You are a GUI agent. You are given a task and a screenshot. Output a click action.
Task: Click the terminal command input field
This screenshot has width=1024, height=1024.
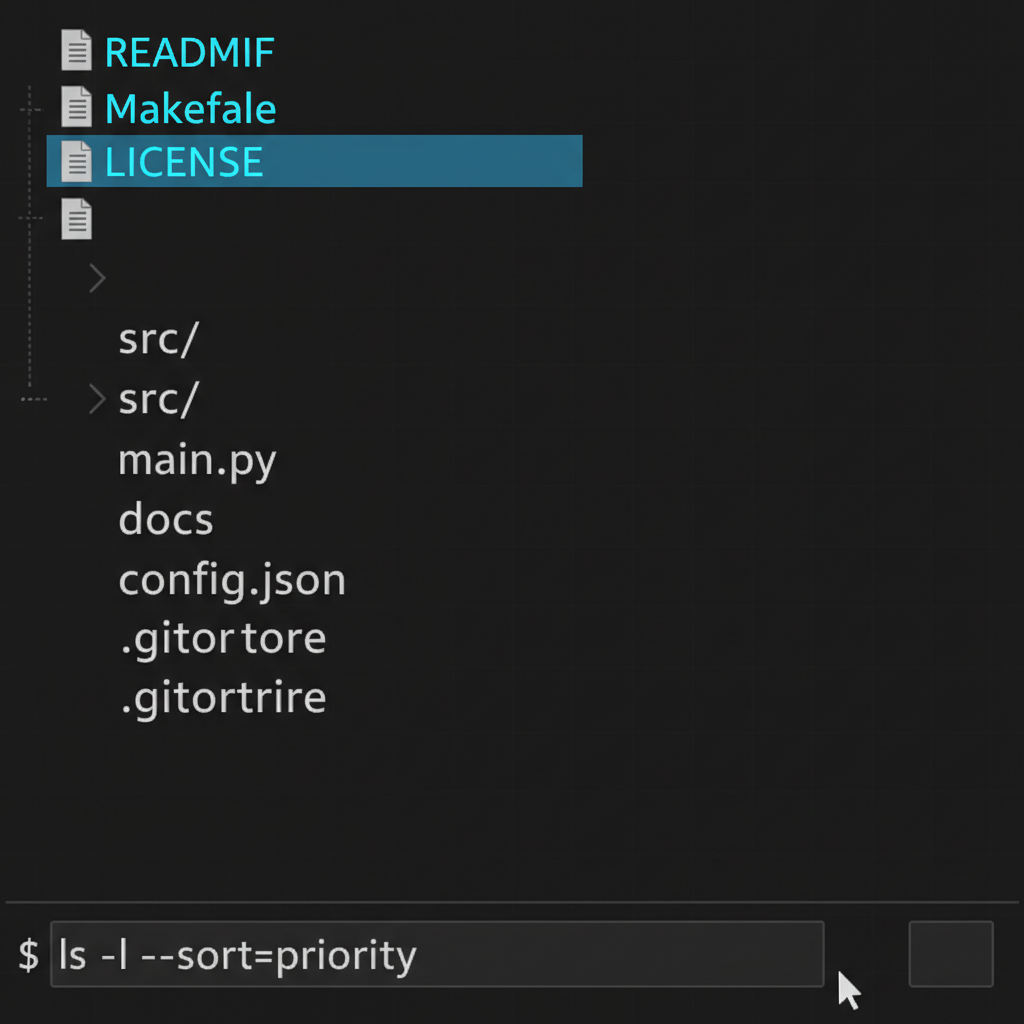coord(437,954)
